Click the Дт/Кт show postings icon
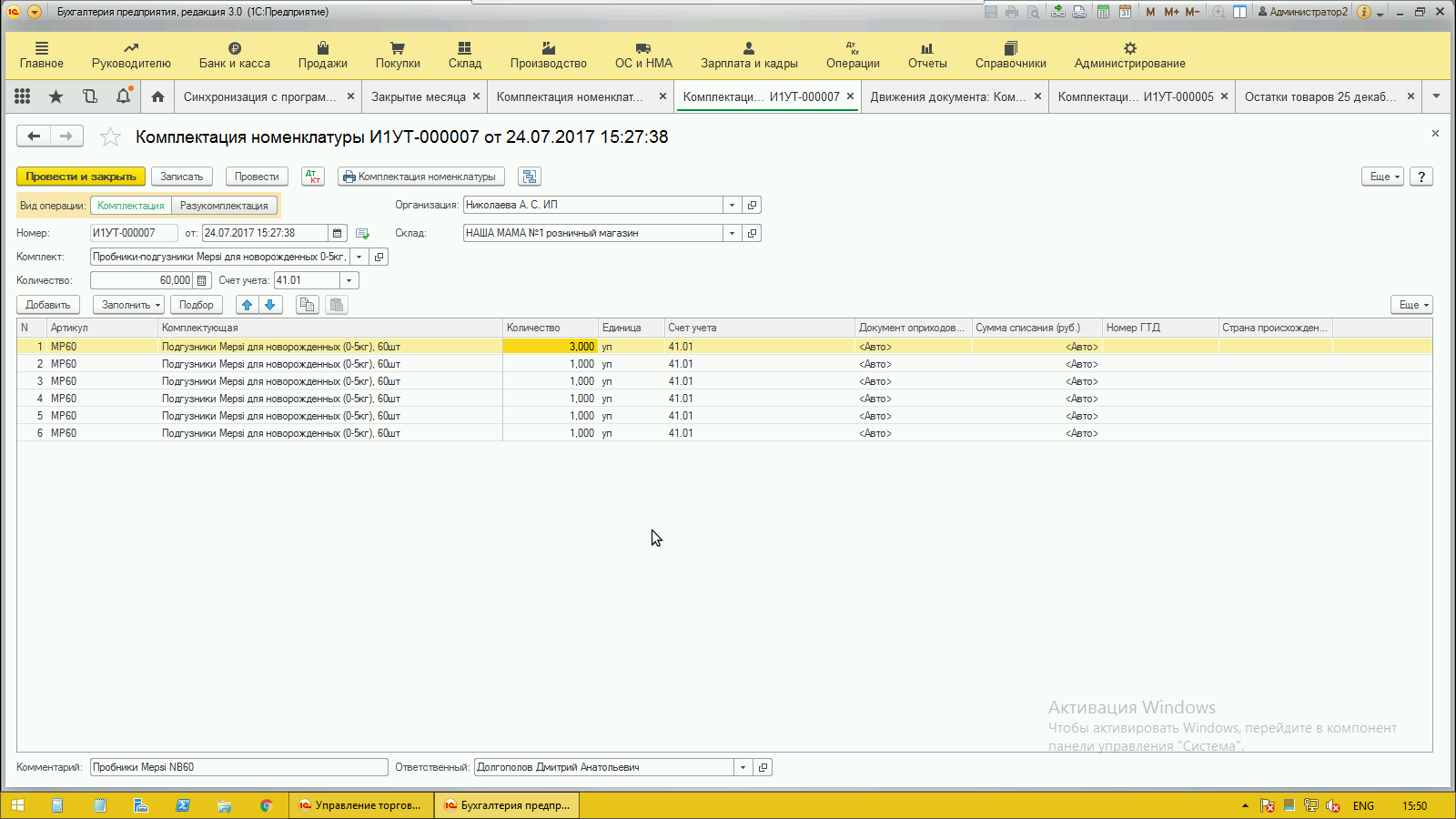The width and height of the screenshot is (1456, 819). point(313,177)
